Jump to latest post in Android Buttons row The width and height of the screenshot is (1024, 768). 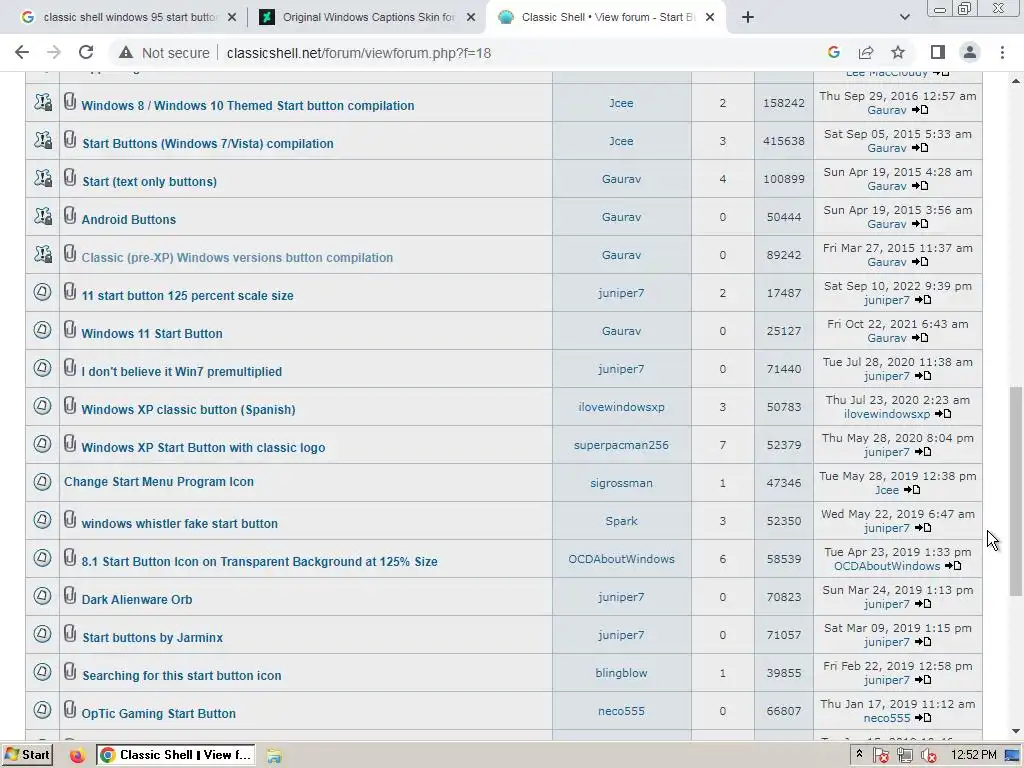tap(920, 224)
